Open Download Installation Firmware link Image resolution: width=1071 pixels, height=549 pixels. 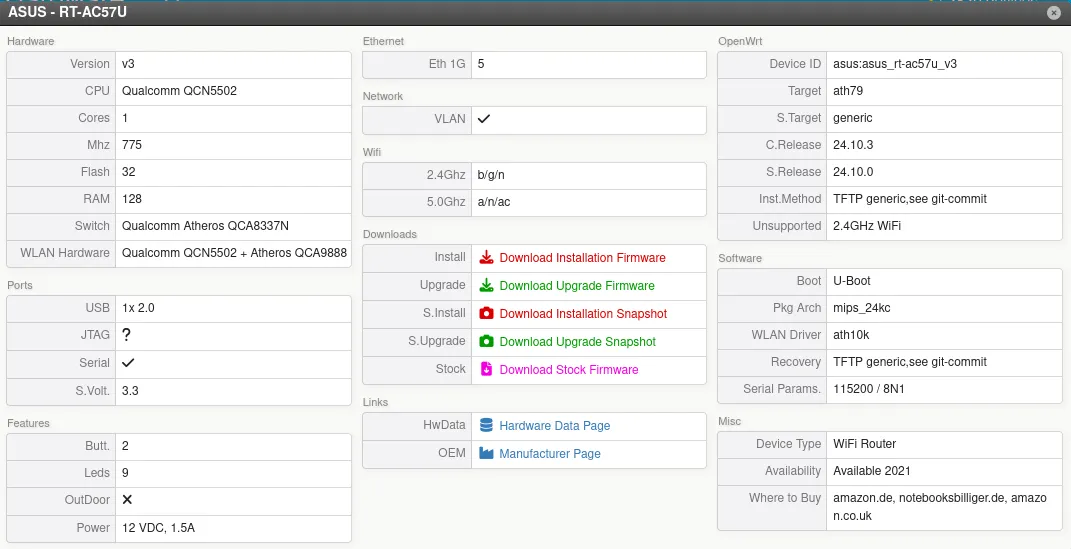tap(582, 258)
